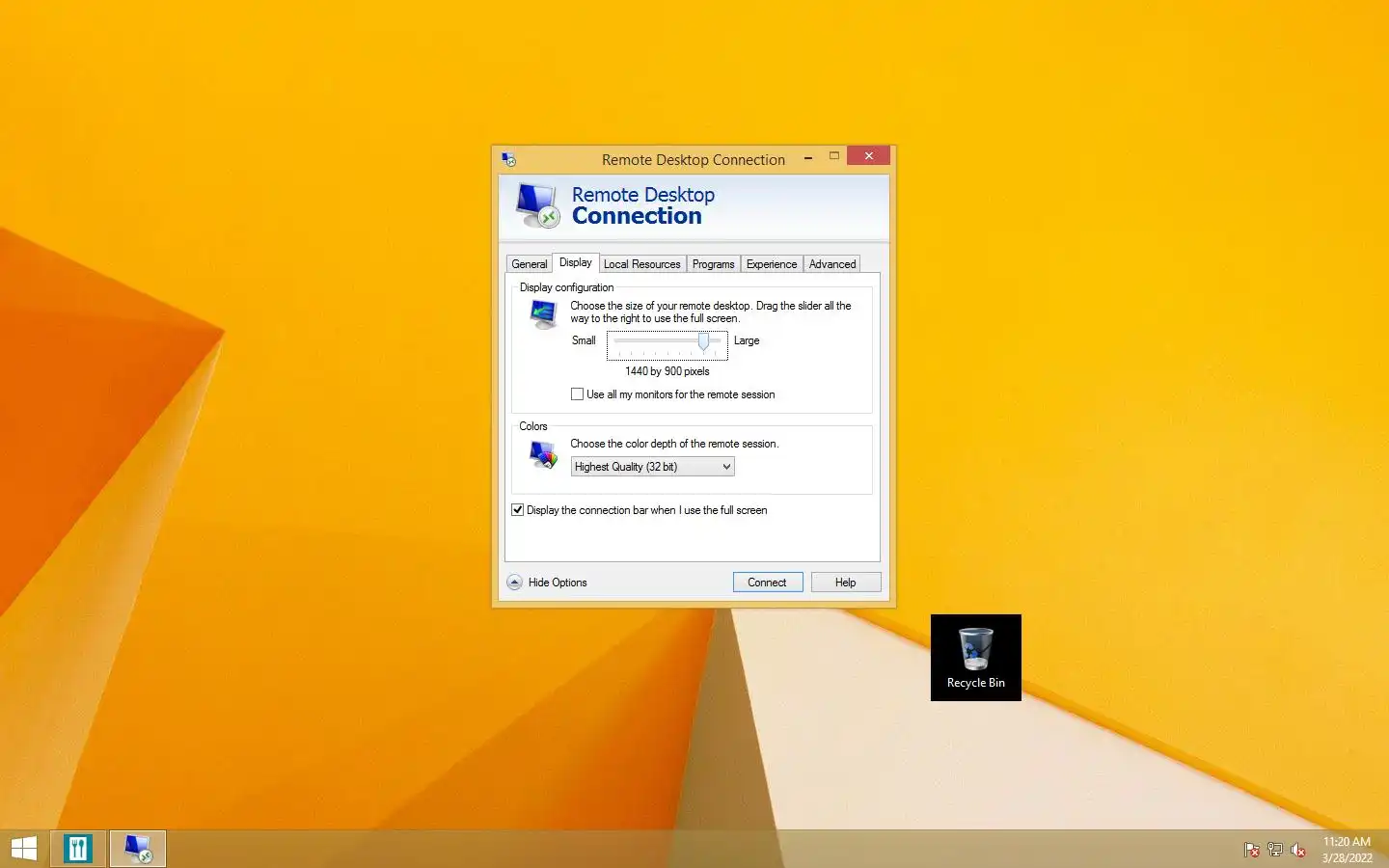The width and height of the screenshot is (1389, 868).
Task: Click the Help button
Action: (846, 583)
